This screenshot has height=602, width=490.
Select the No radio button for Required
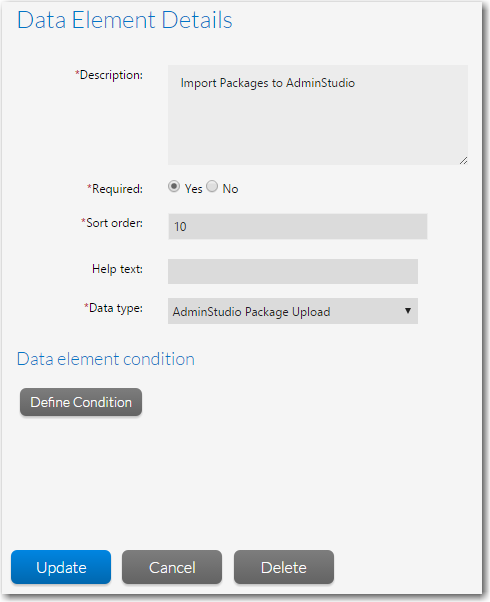click(212, 187)
